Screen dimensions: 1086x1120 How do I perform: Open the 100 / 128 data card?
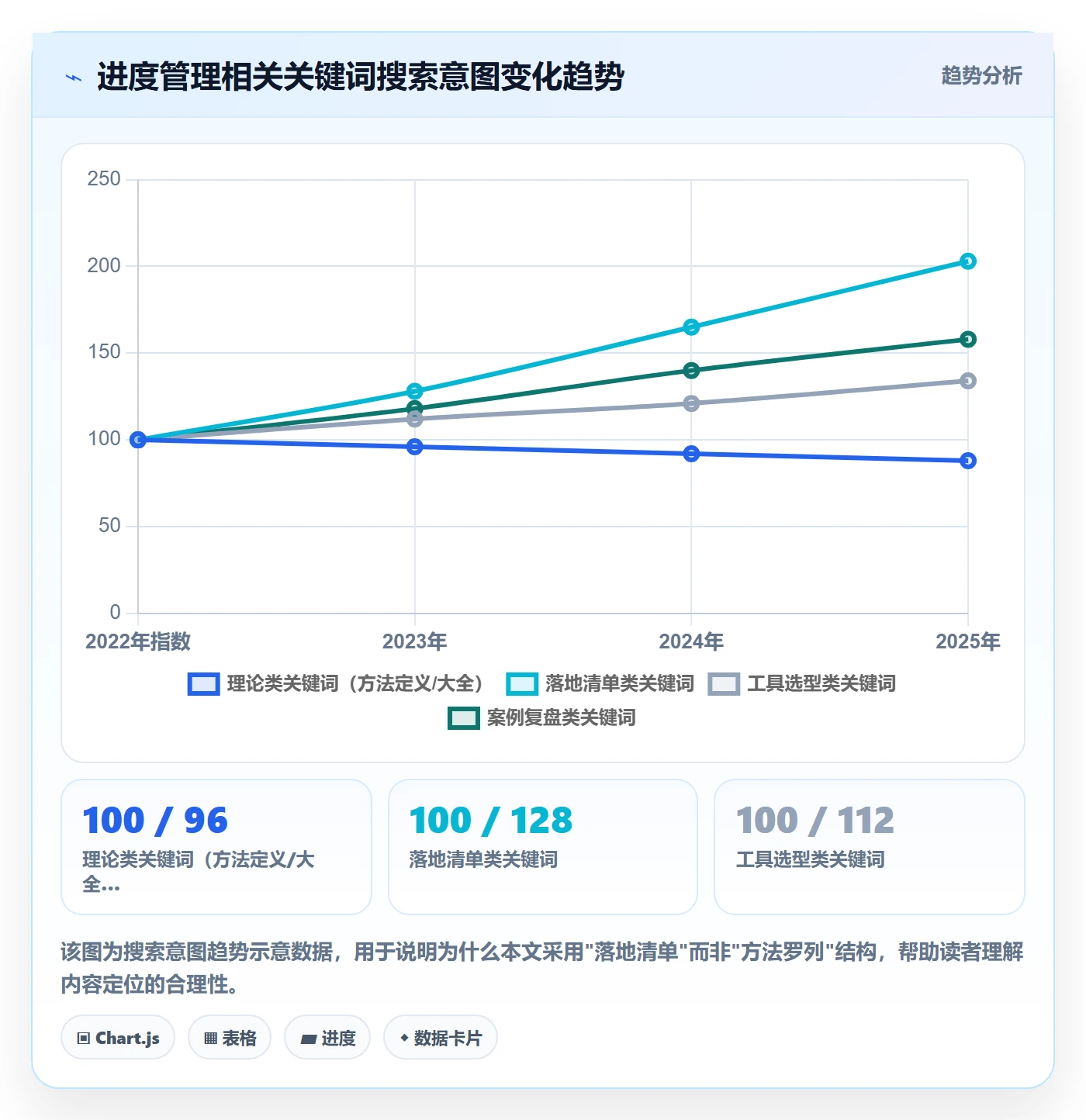coord(543,847)
